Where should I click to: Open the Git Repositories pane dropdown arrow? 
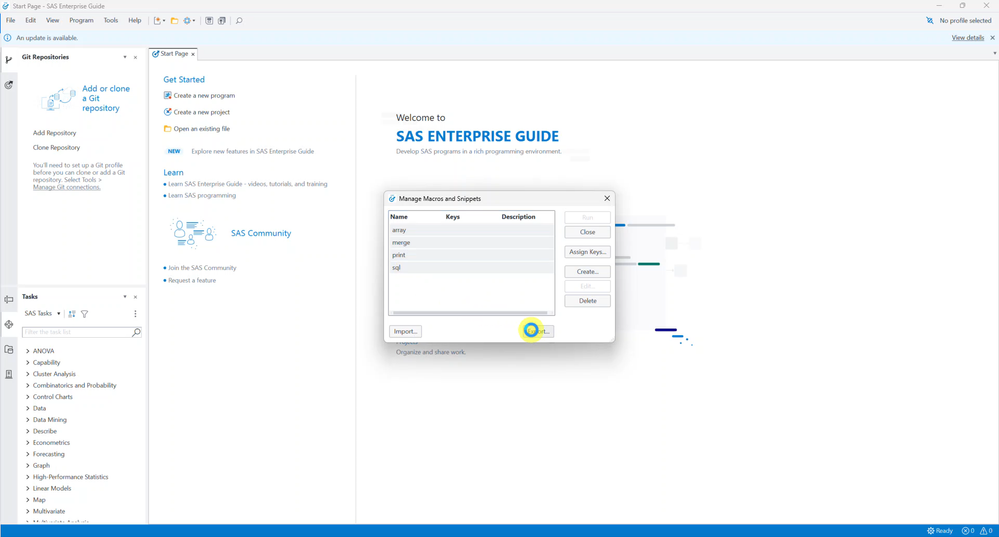(125, 57)
